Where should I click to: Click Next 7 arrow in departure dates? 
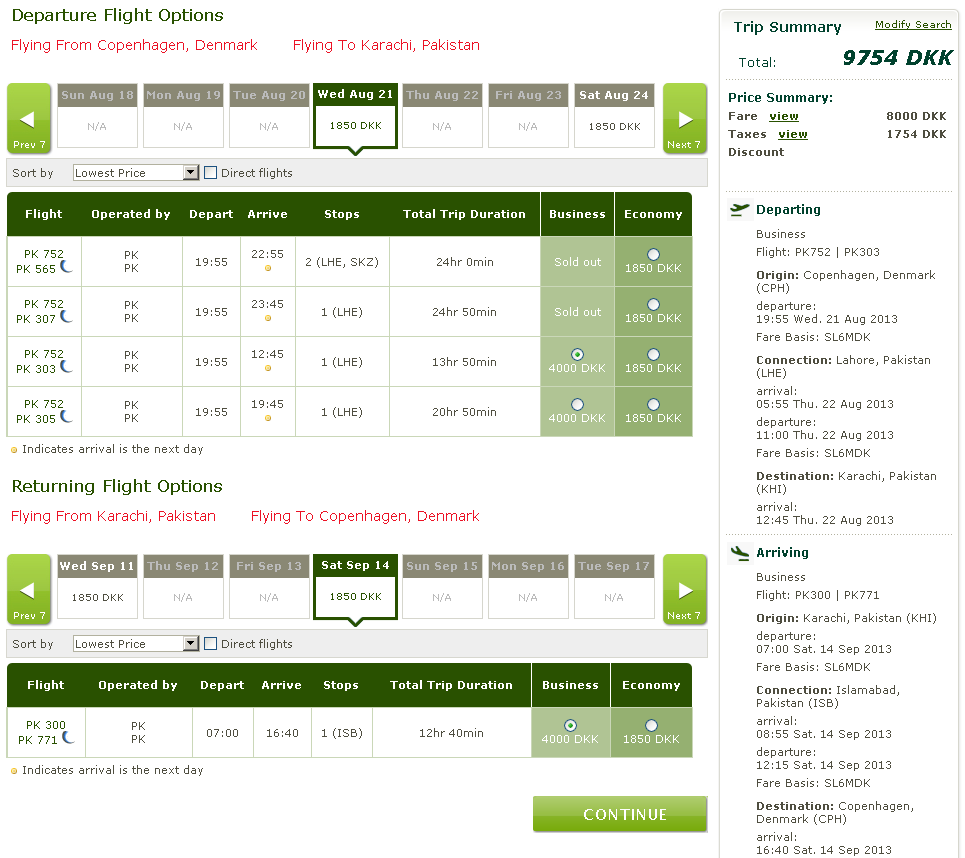click(684, 120)
